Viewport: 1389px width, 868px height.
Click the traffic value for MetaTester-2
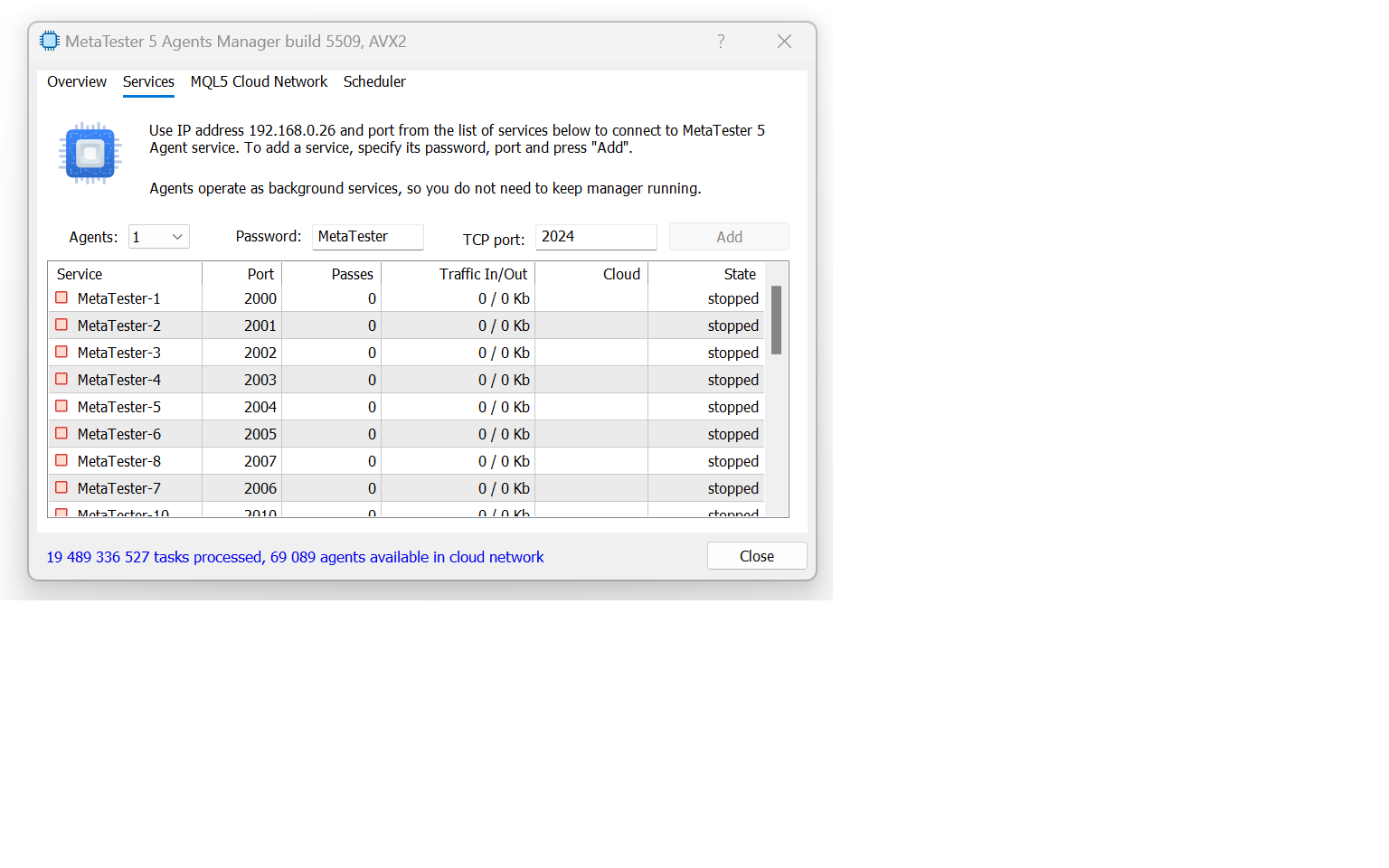click(x=504, y=325)
